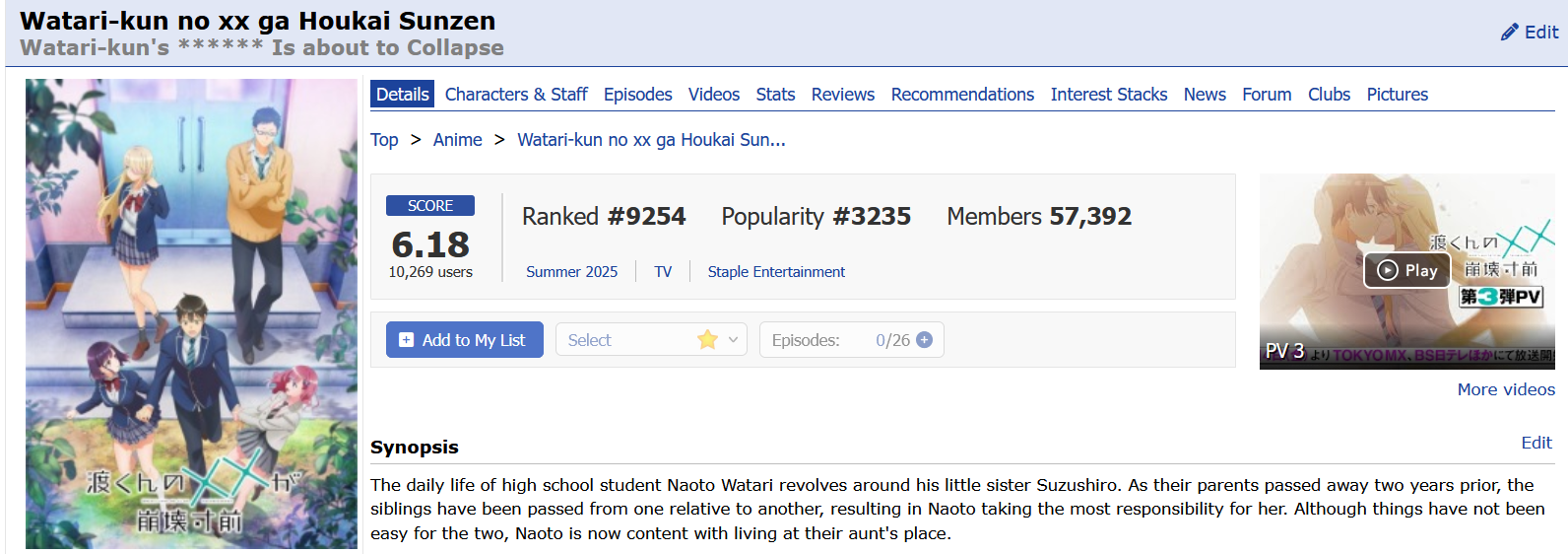The height and width of the screenshot is (554, 1568).
Task: Play the PV 3 trailer video
Action: click(1406, 270)
